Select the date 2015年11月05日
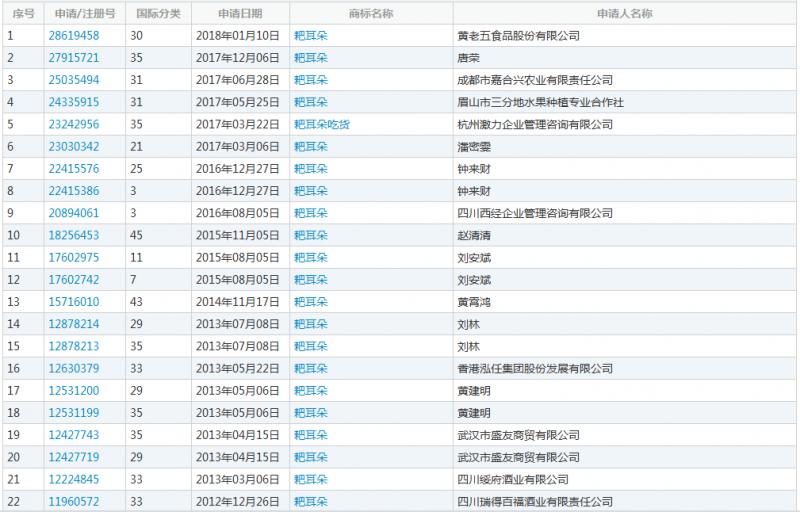800x512 pixels. coord(238,235)
